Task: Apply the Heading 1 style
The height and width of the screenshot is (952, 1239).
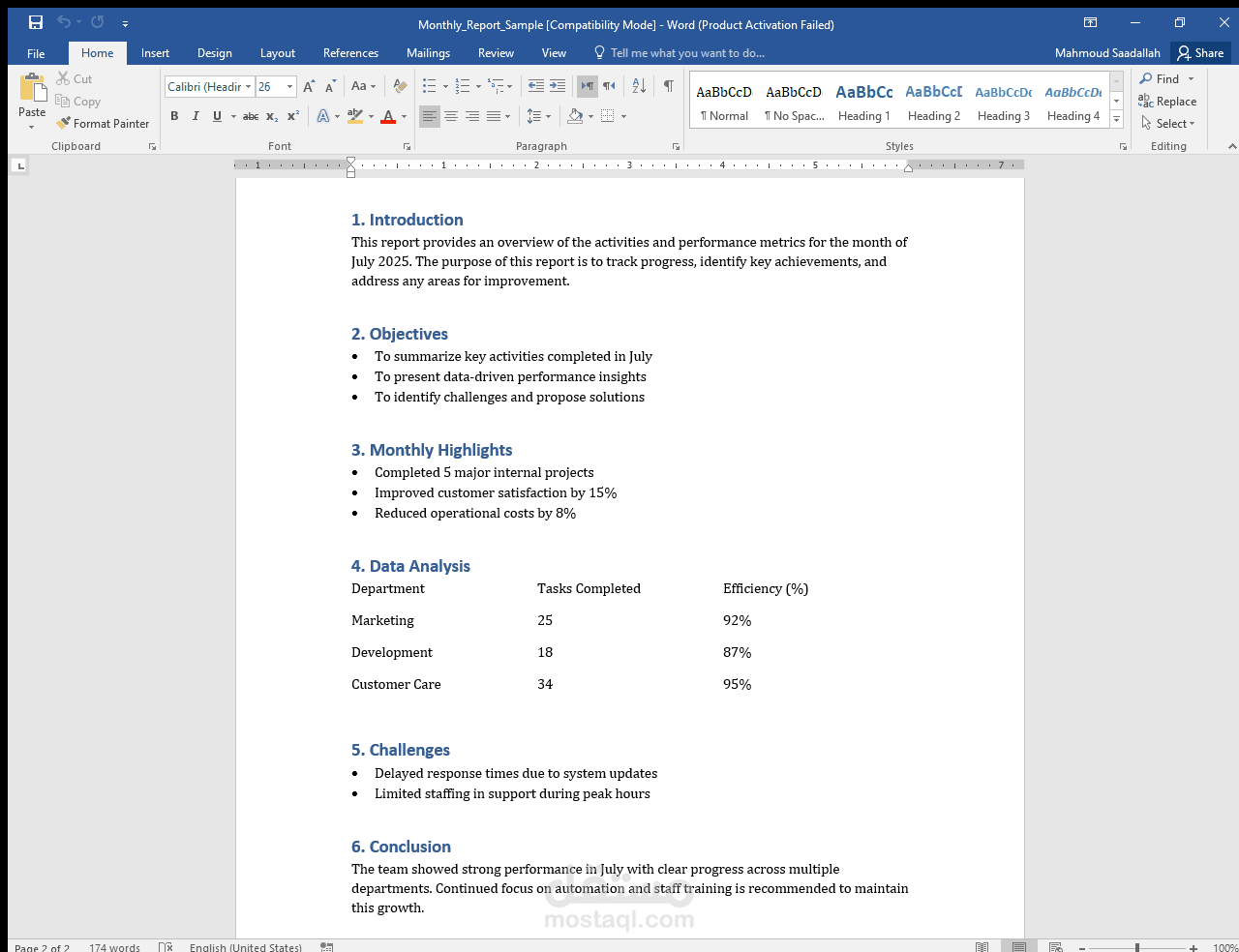Action: [x=864, y=102]
